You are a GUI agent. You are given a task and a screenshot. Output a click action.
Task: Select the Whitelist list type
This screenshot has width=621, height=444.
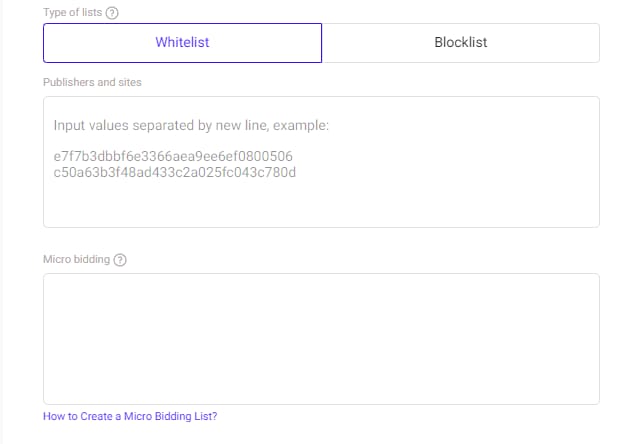pyautogui.click(x=182, y=43)
